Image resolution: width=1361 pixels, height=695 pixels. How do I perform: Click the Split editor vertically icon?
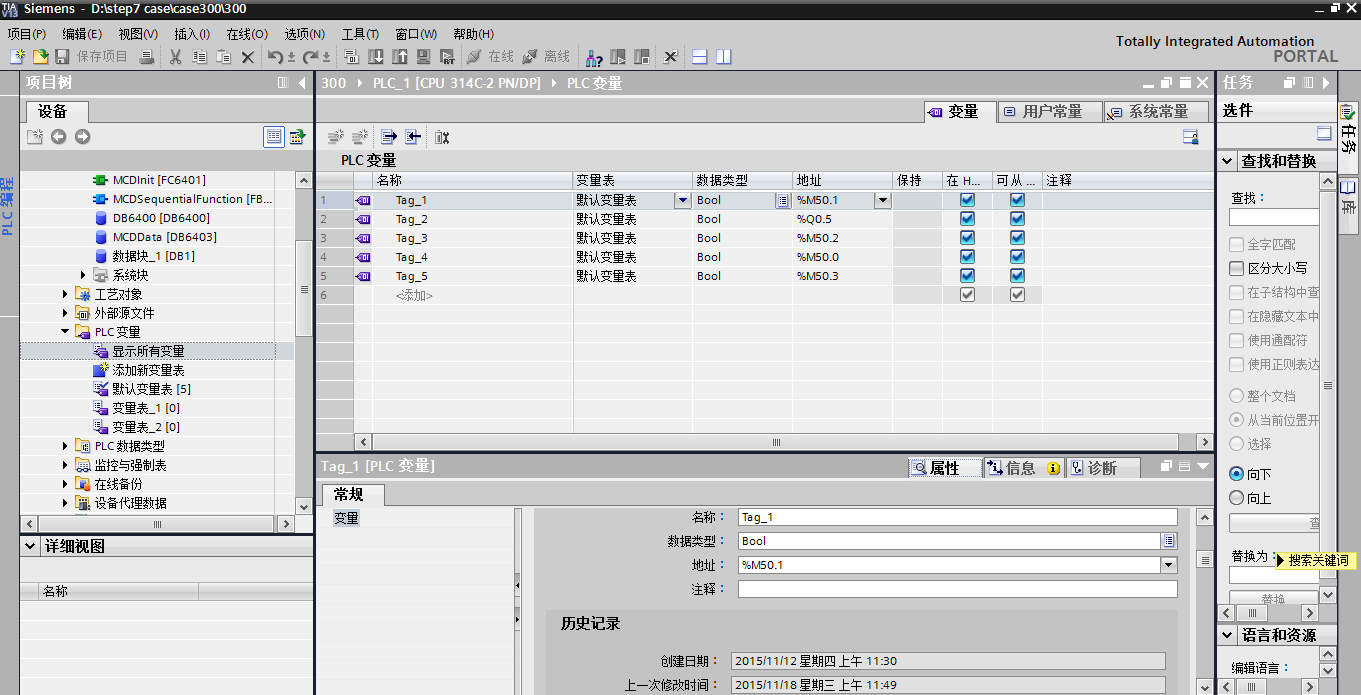click(723, 57)
